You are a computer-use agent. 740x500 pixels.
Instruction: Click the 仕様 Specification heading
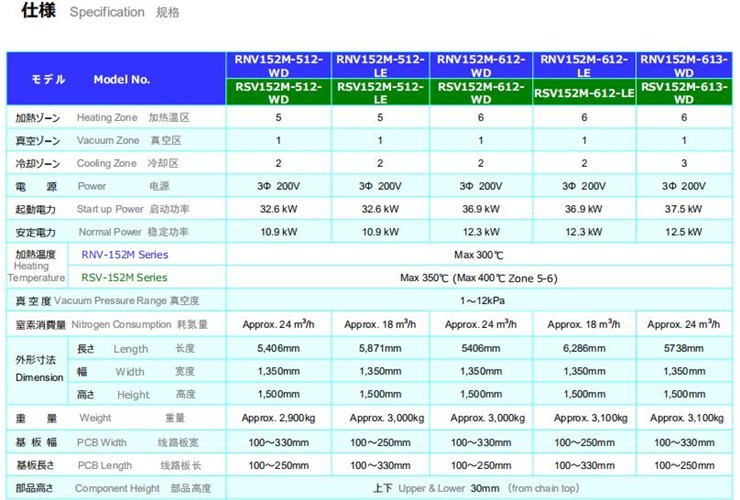point(100,11)
